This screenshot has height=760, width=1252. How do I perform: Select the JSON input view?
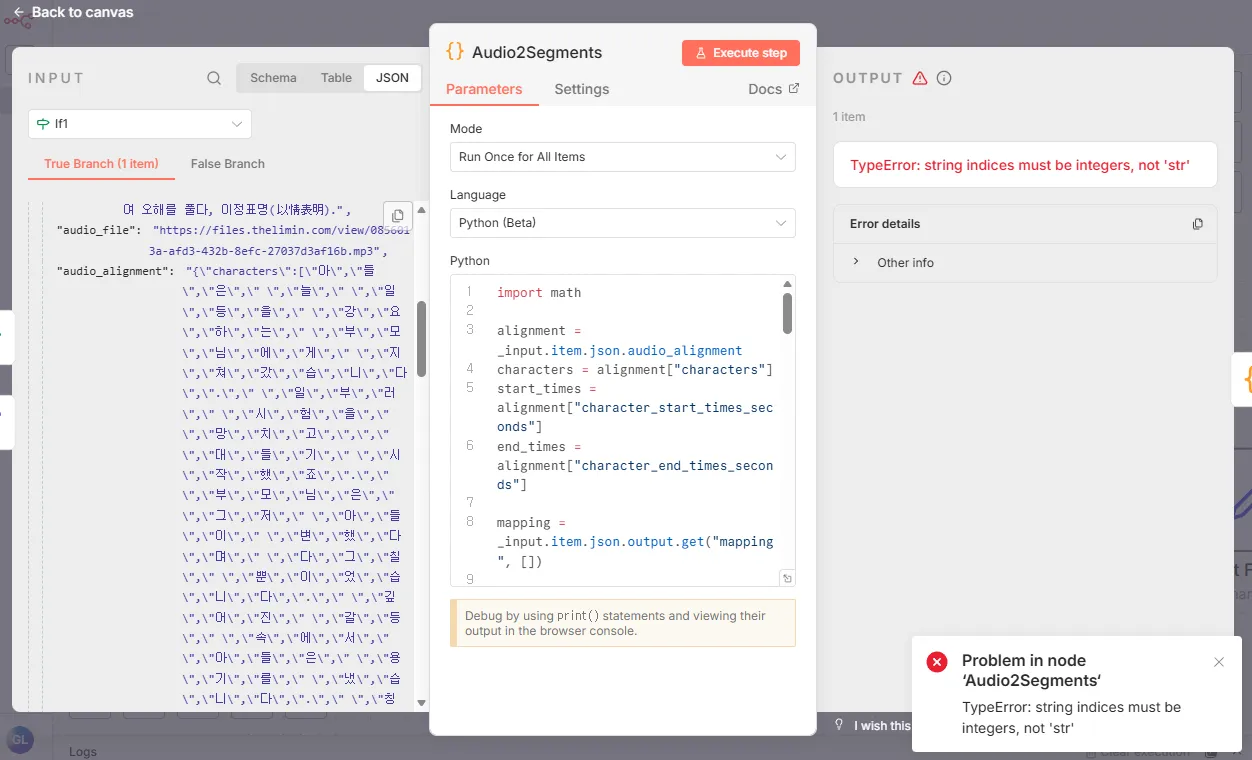pos(392,78)
